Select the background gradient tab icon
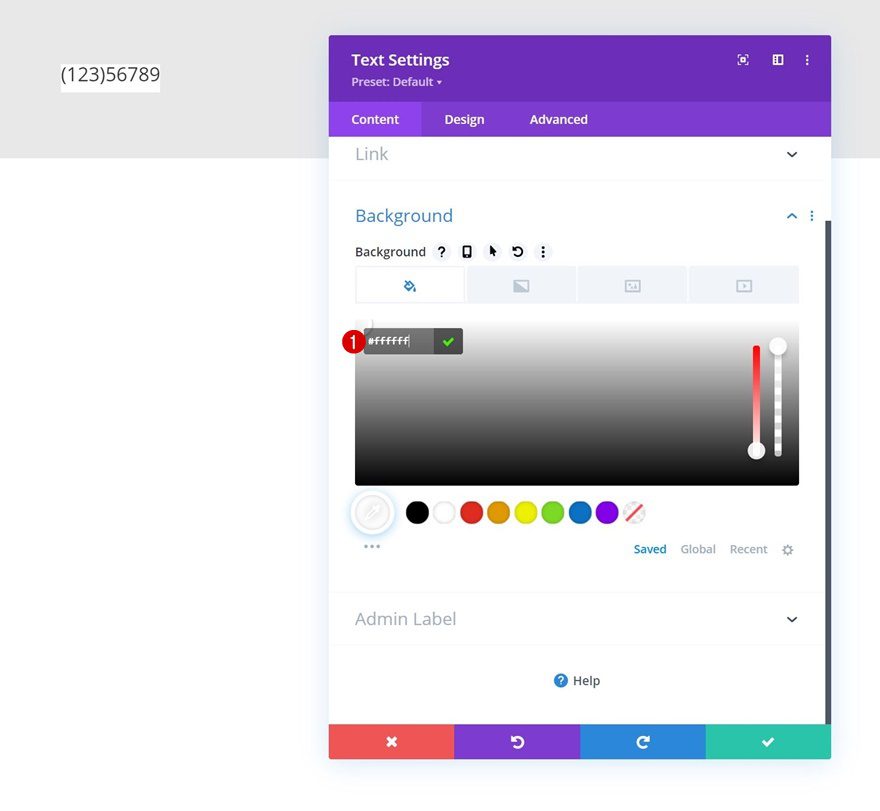Screen dimensions: 880x811 (520, 284)
